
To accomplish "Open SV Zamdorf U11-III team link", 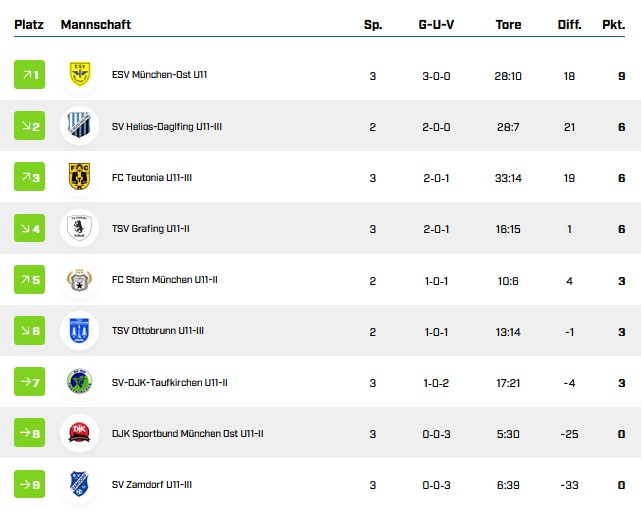I will pyautogui.click(x=151, y=485).
